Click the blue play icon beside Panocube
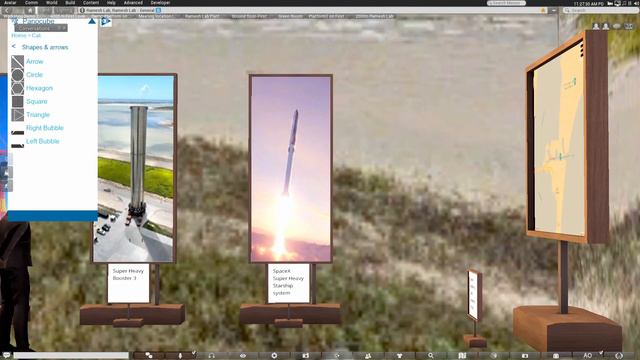640x360 pixels. (106, 21)
